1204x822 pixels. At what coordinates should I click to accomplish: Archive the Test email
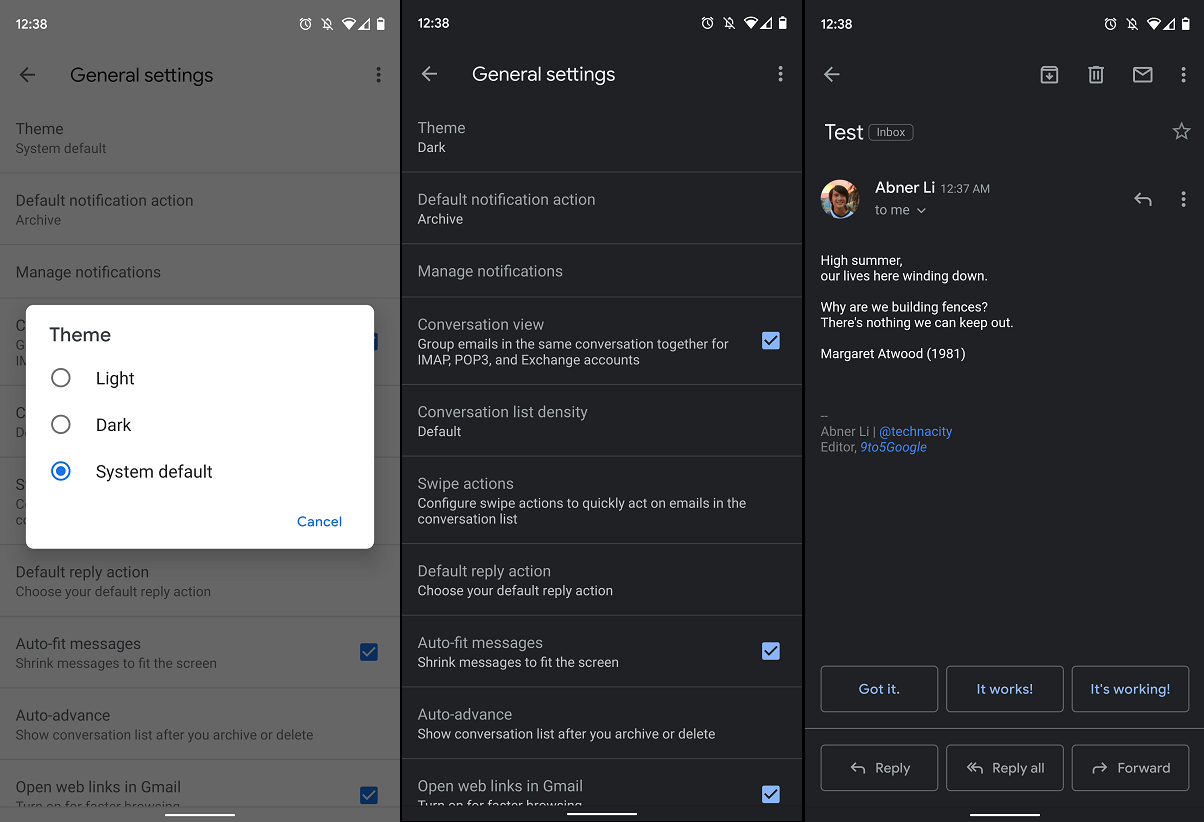point(1049,74)
